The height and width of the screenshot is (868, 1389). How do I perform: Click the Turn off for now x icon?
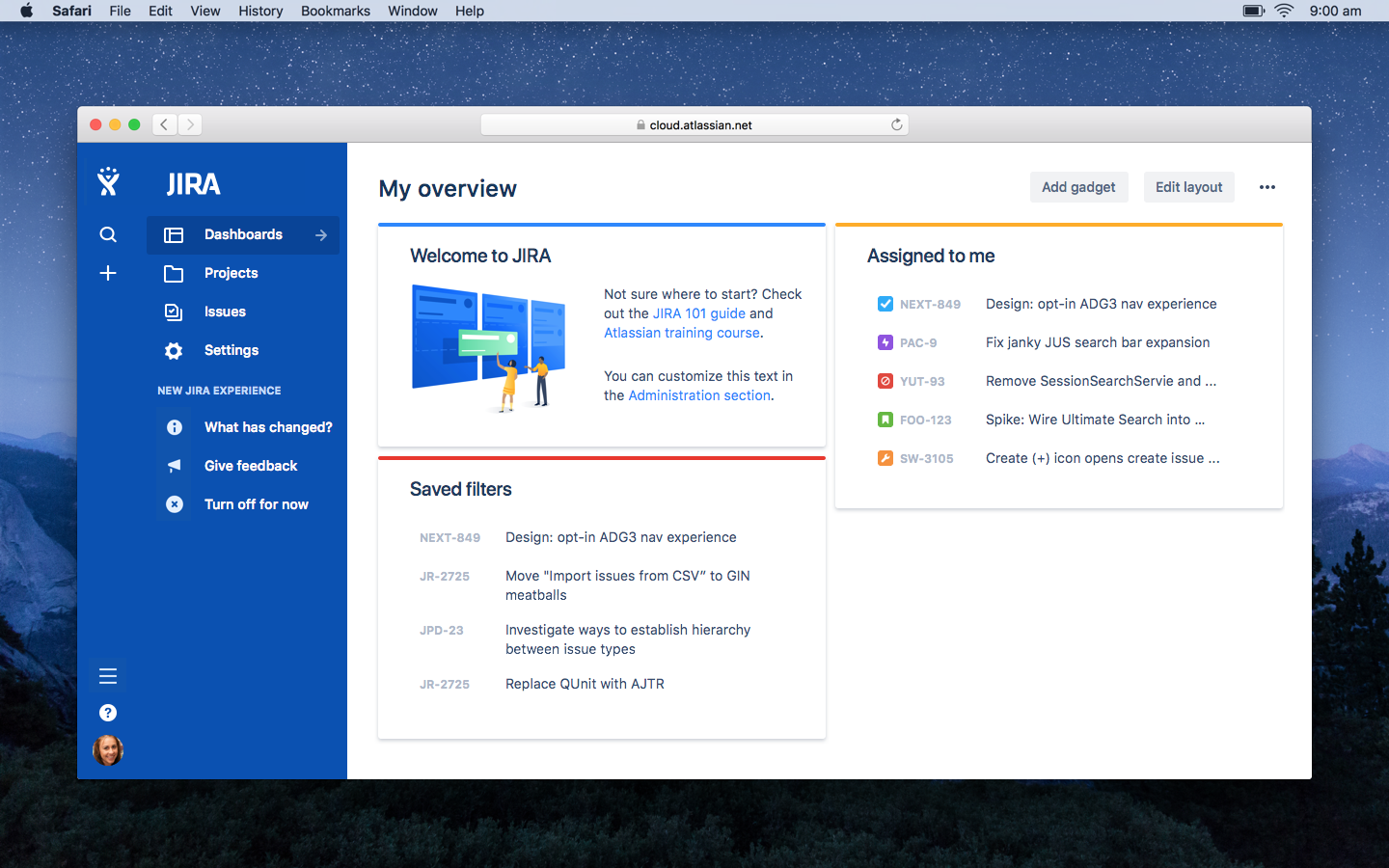(174, 504)
